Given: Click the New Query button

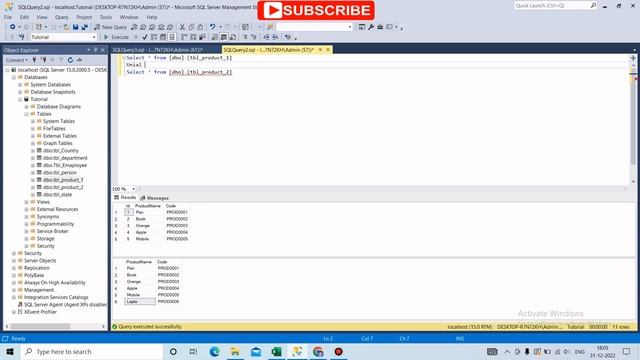Looking at the screenshot, I should click(x=110, y=27).
